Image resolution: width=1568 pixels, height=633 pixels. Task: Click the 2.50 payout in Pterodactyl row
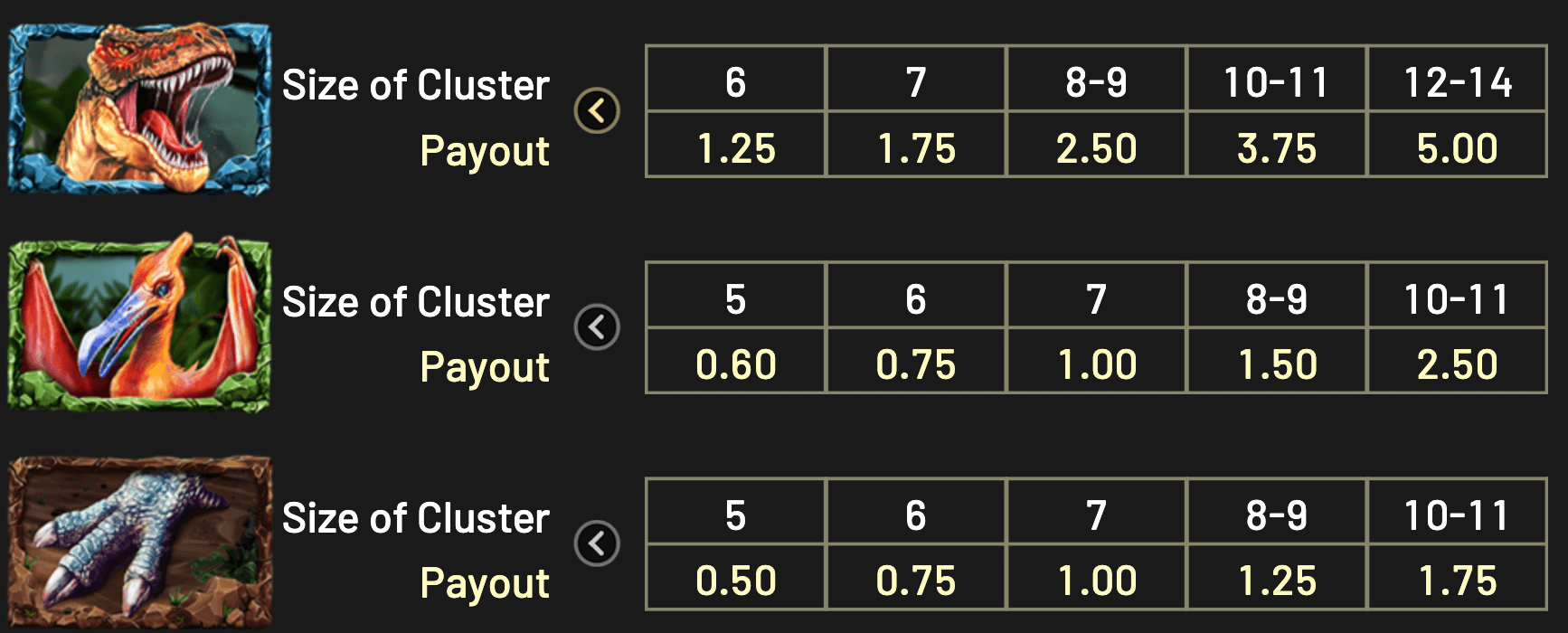pos(1457,364)
